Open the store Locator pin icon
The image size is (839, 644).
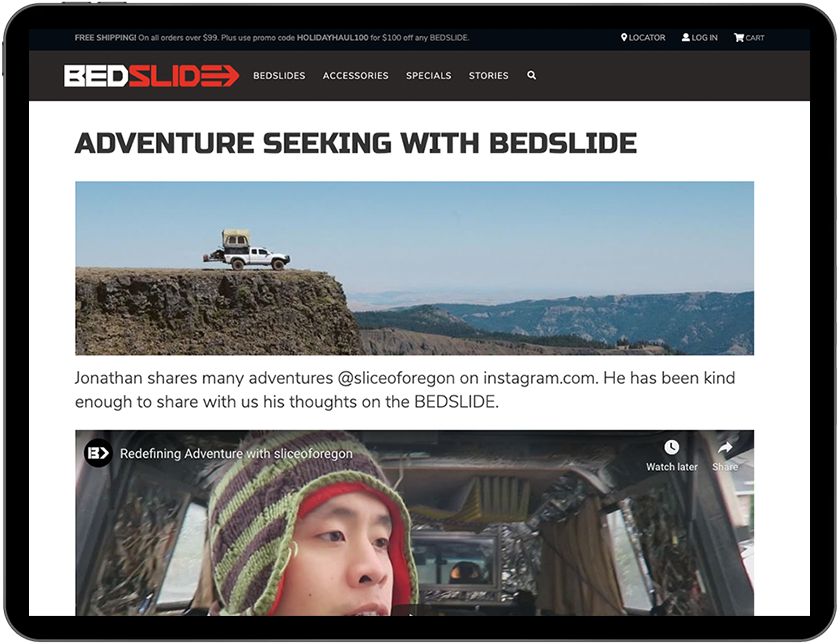[623, 37]
